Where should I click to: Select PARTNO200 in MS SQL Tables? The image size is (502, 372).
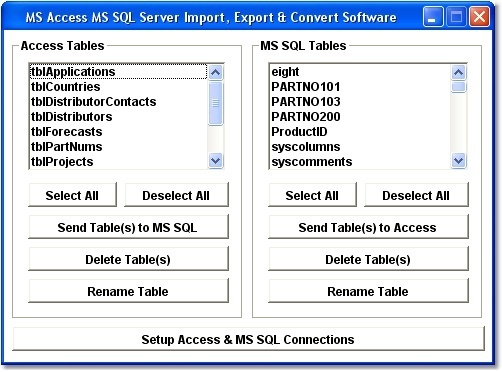pos(360,117)
